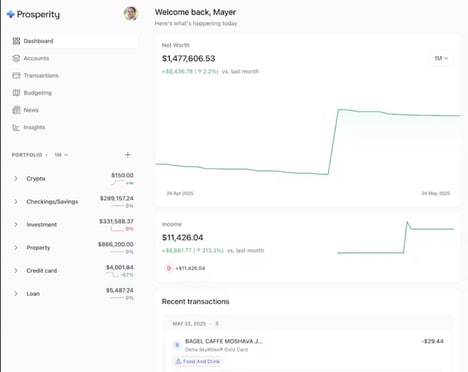Click the Income sparkline chart
This screenshot has height=372, width=468.
pos(395,237)
